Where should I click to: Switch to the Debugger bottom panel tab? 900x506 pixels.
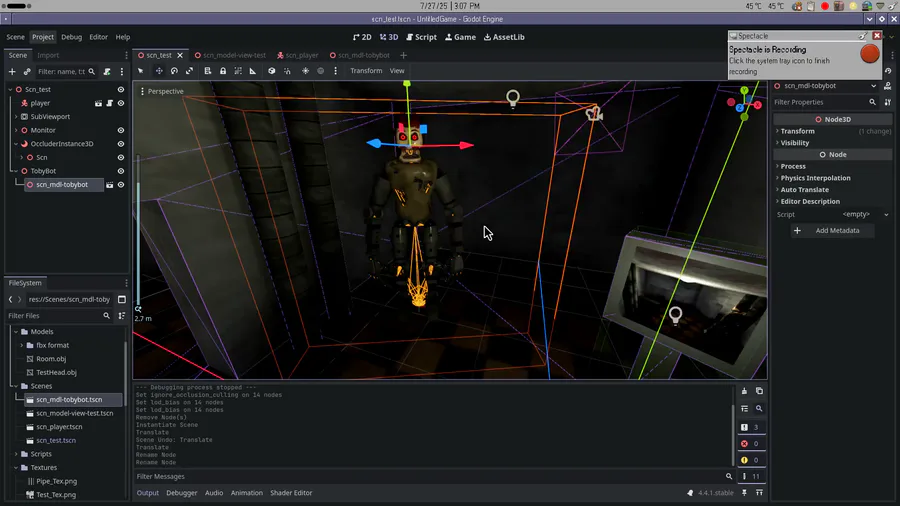tap(181, 493)
